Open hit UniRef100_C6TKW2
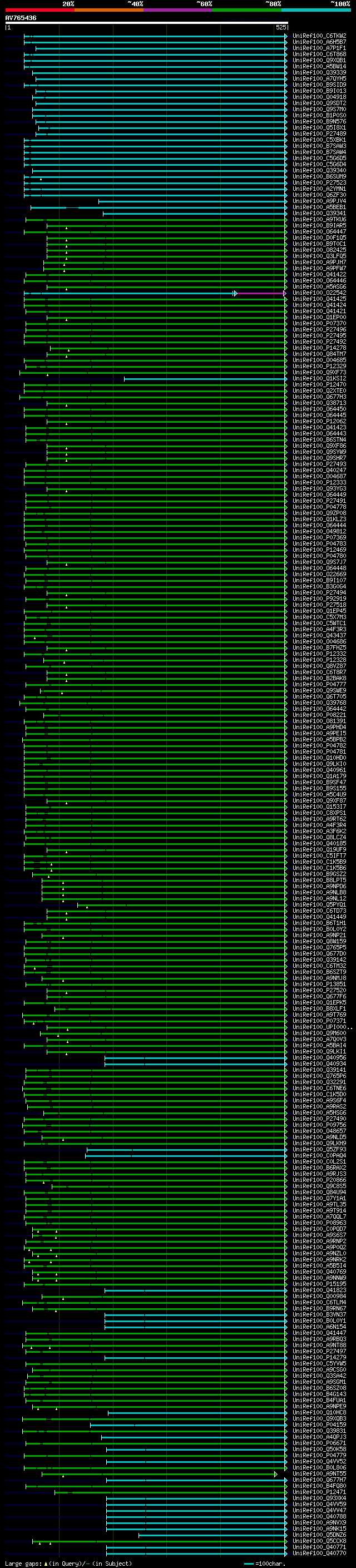The image size is (356, 1568). click(x=319, y=36)
